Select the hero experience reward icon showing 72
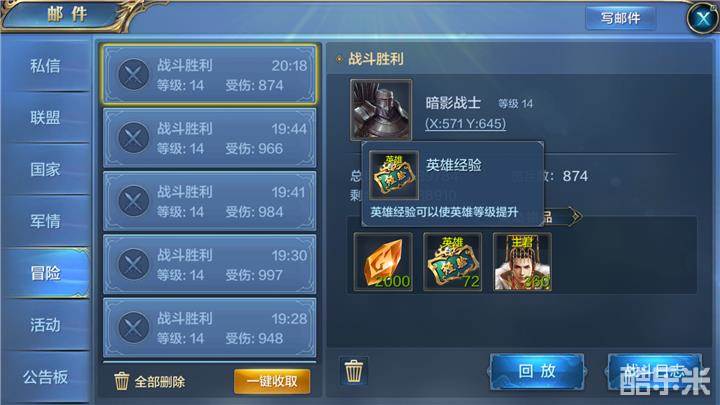This screenshot has width=720, height=405. click(453, 262)
